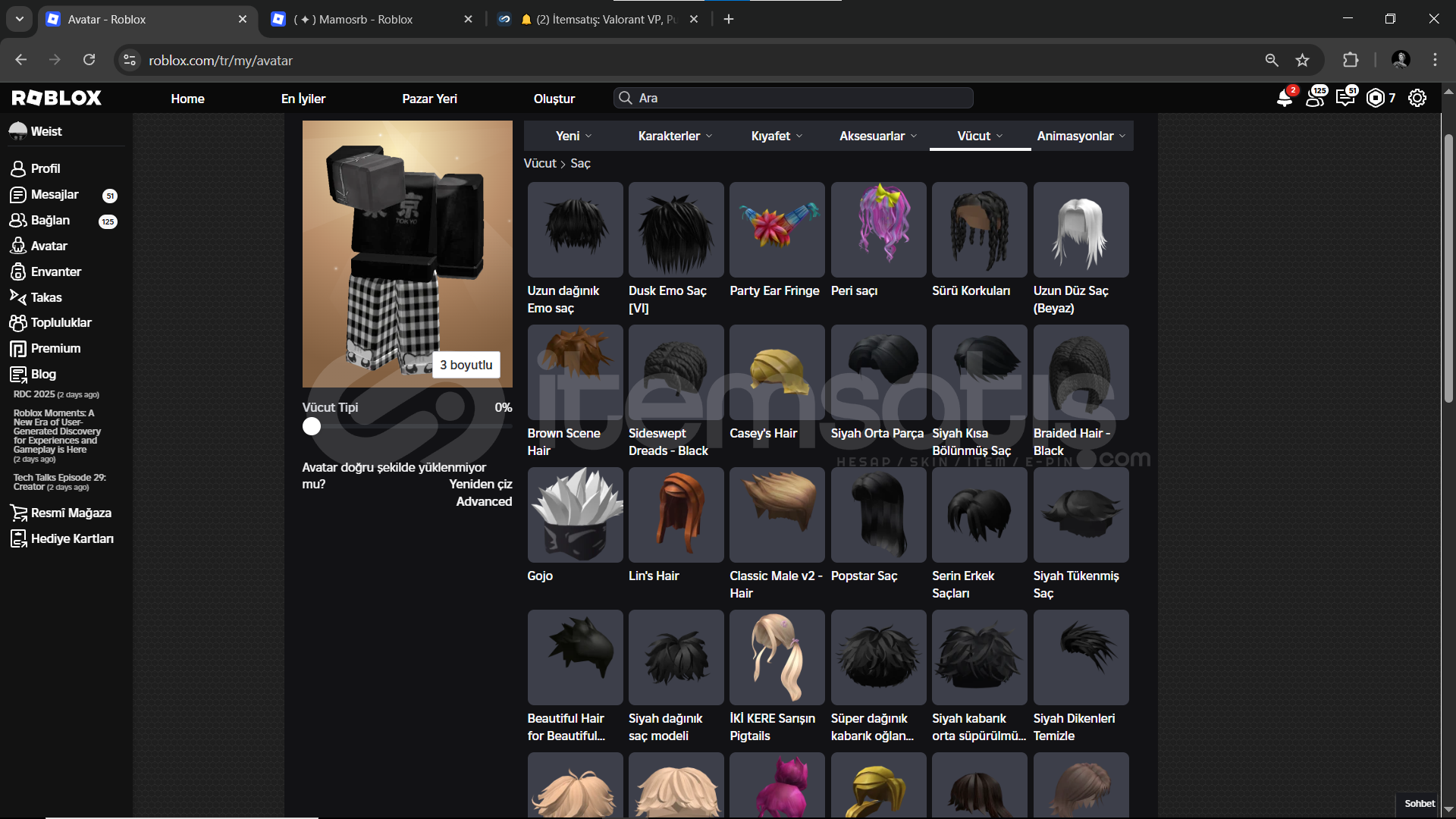Adjust the Vücut Tipi slider handle
This screenshot has width=1456, height=819.
pyautogui.click(x=312, y=426)
